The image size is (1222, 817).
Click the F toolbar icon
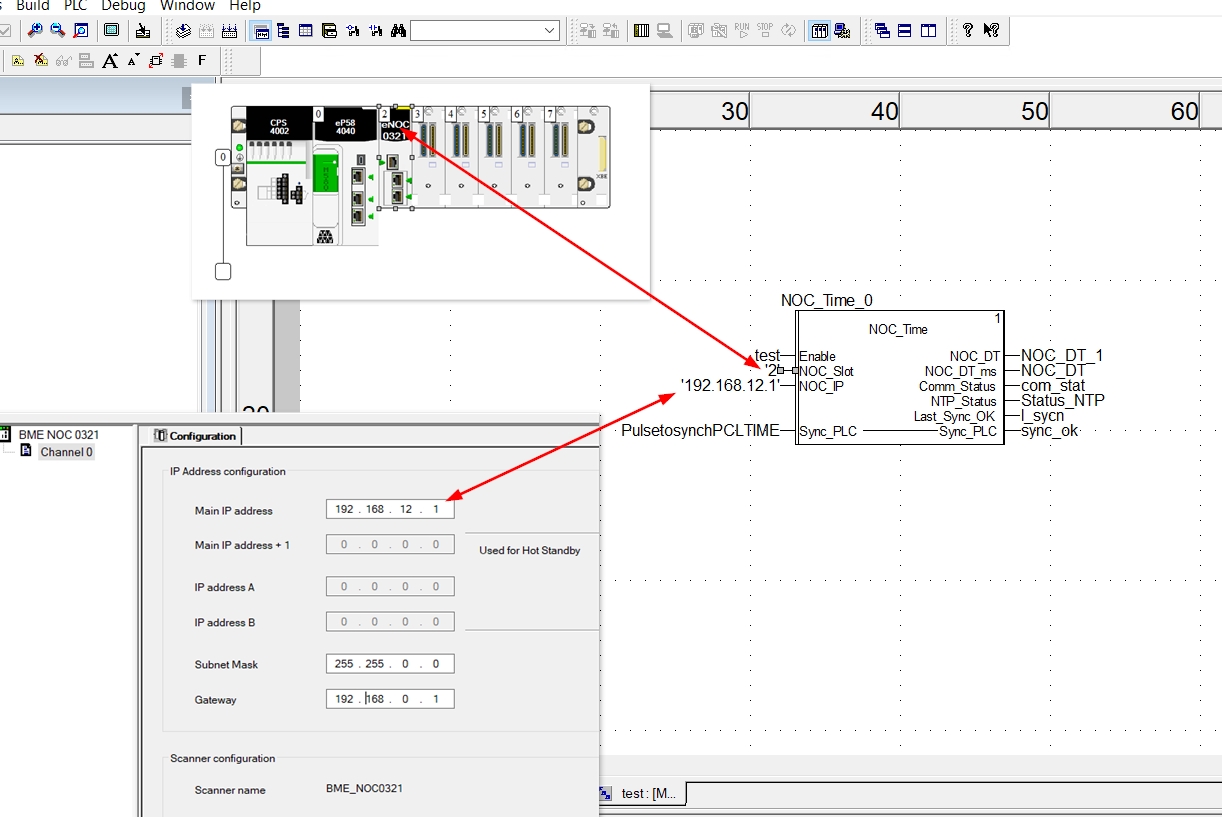click(x=202, y=60)
